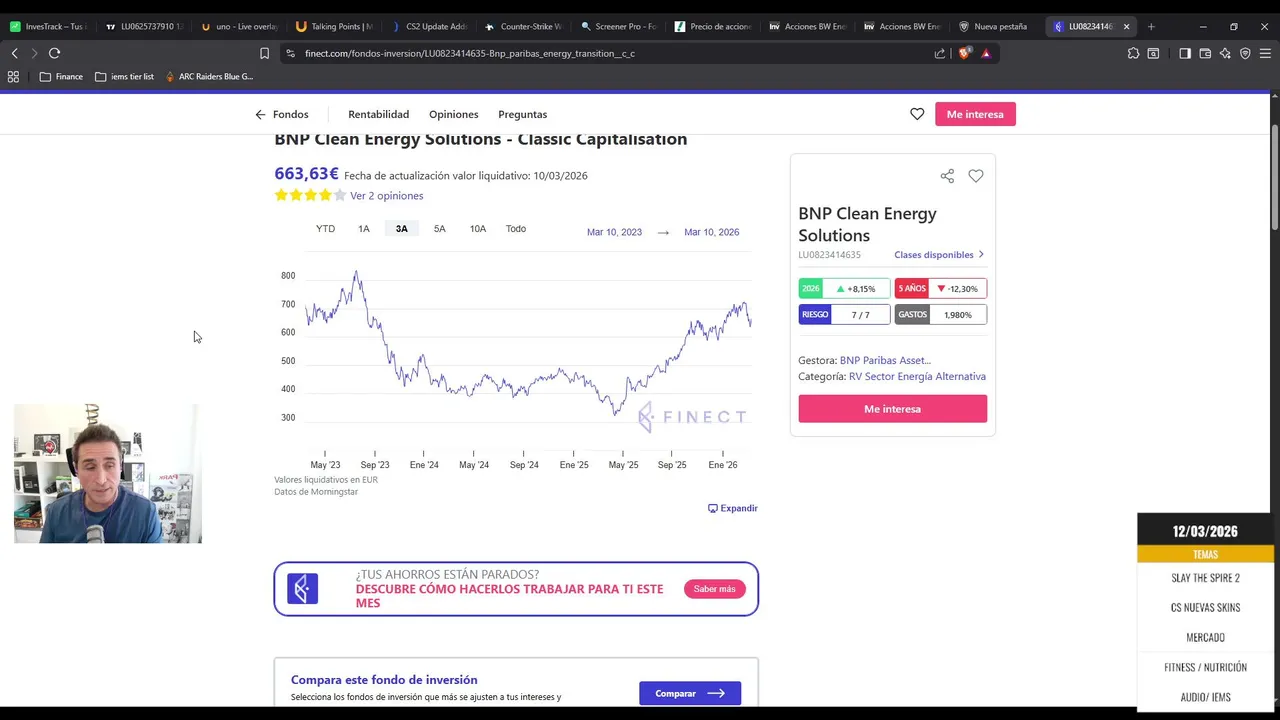Open the extensions puzzle icon

pos(1133,53)
